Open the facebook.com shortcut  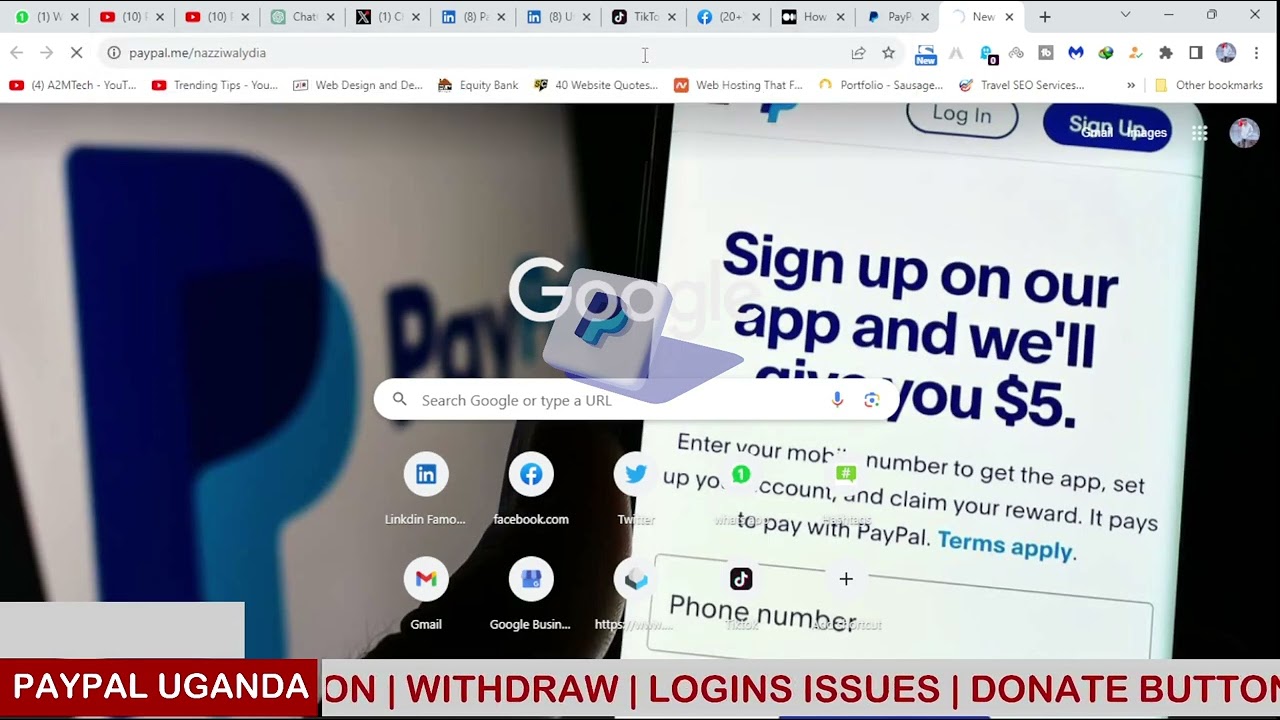531,489
